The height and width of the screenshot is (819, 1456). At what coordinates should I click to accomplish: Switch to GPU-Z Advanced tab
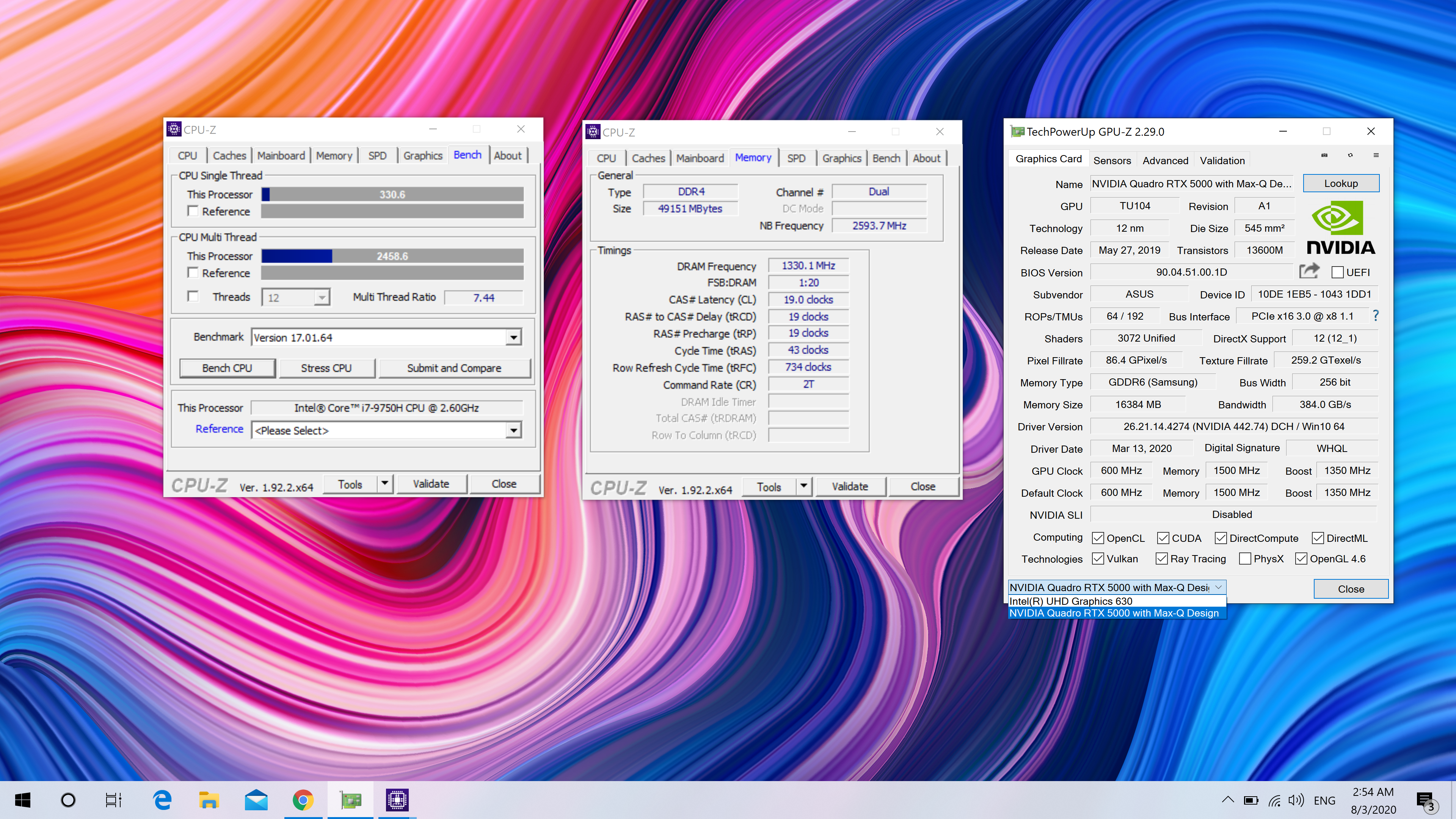(x=1165, y=160)
